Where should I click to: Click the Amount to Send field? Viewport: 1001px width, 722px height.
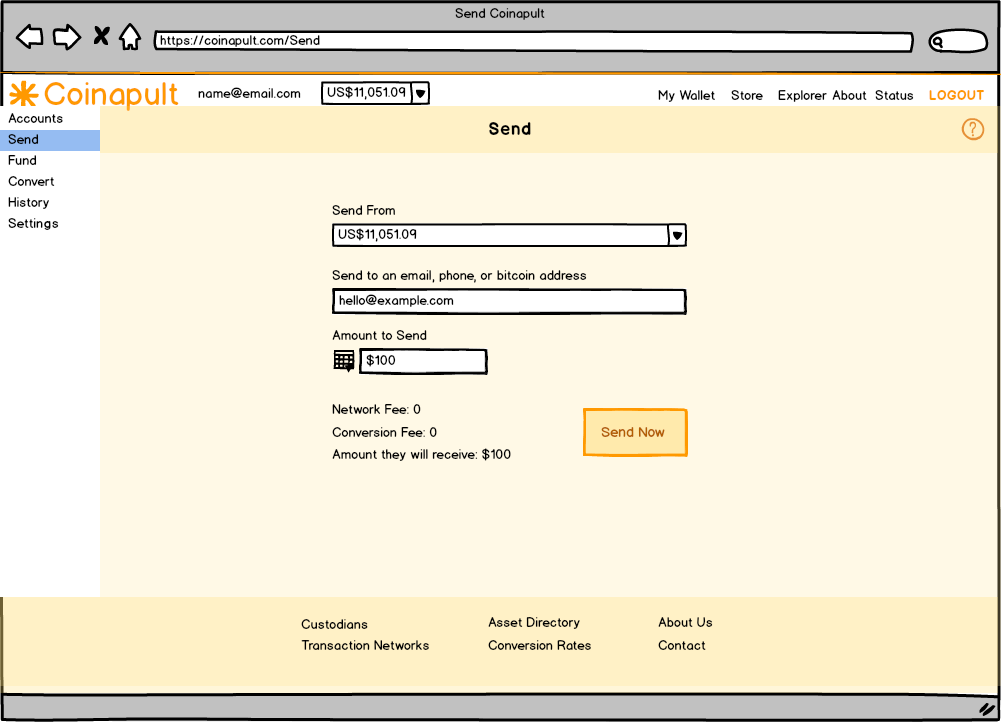[x=423, y=361]
